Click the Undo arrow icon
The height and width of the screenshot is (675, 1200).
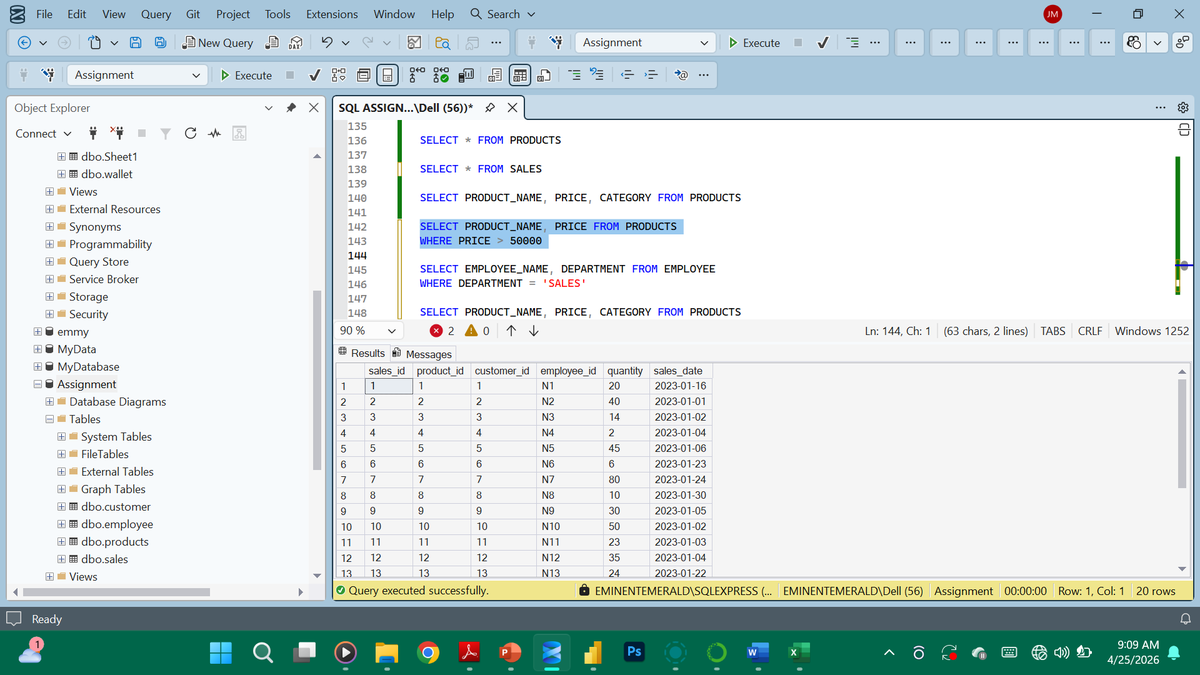(327, 43)
